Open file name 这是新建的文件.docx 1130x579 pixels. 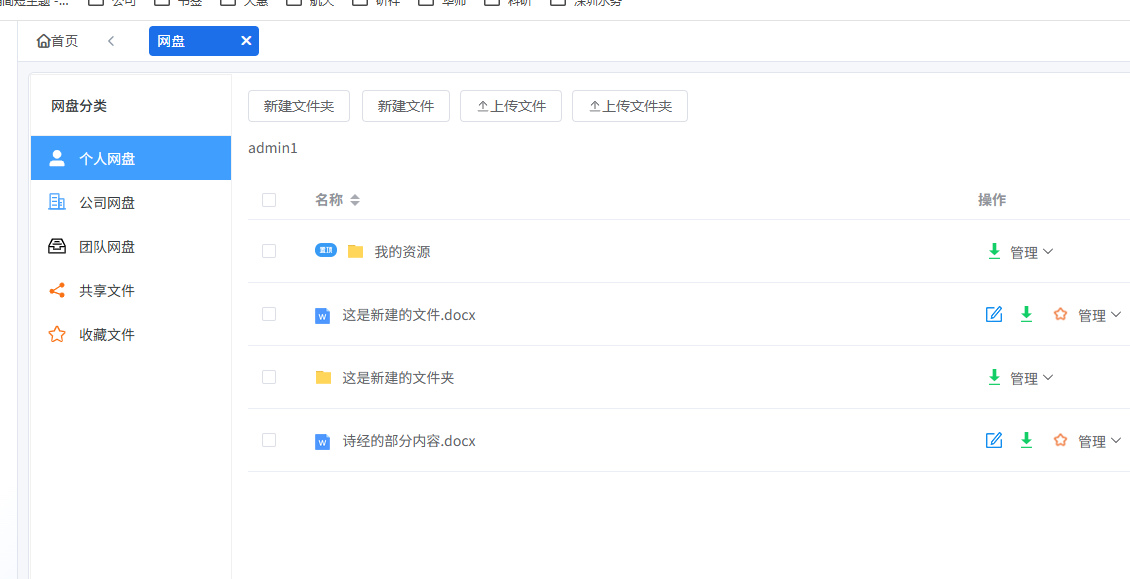409,315
